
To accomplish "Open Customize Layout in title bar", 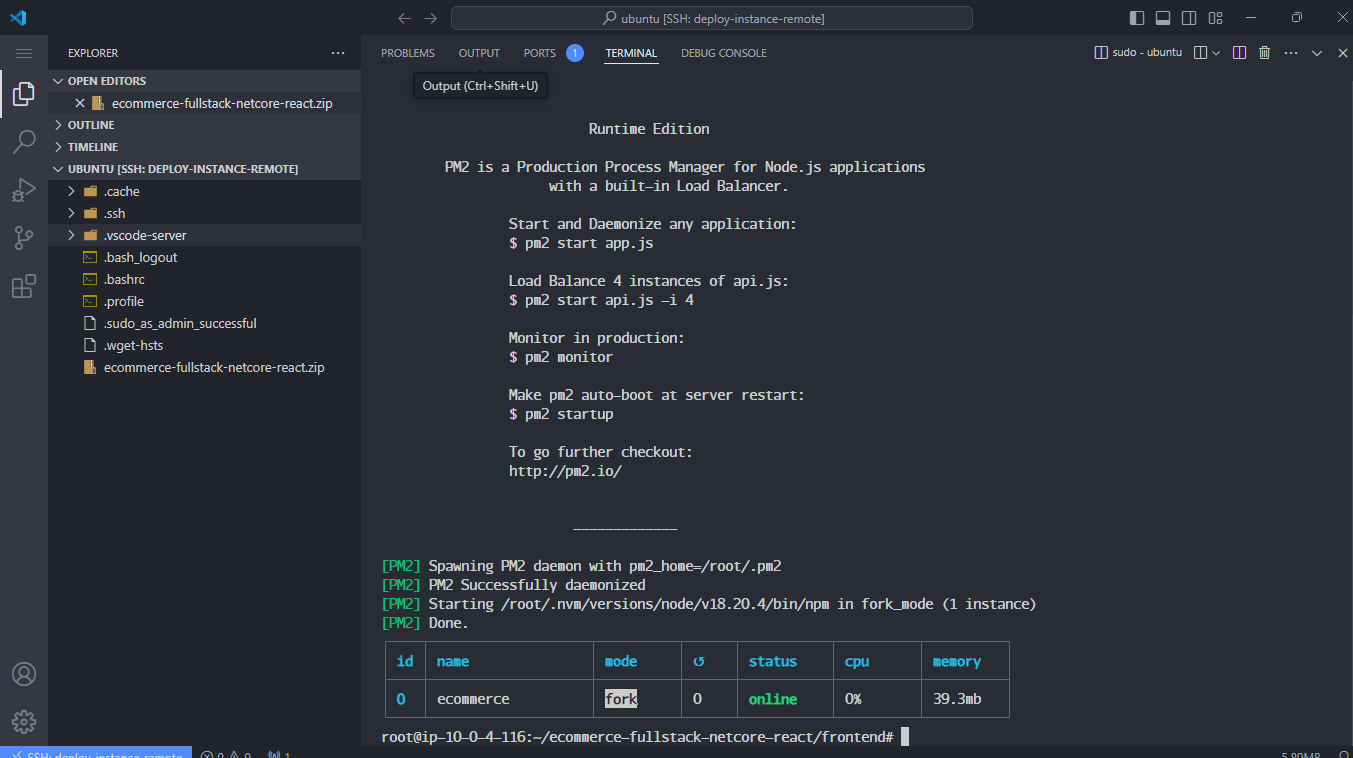I will pos(1215,18).
